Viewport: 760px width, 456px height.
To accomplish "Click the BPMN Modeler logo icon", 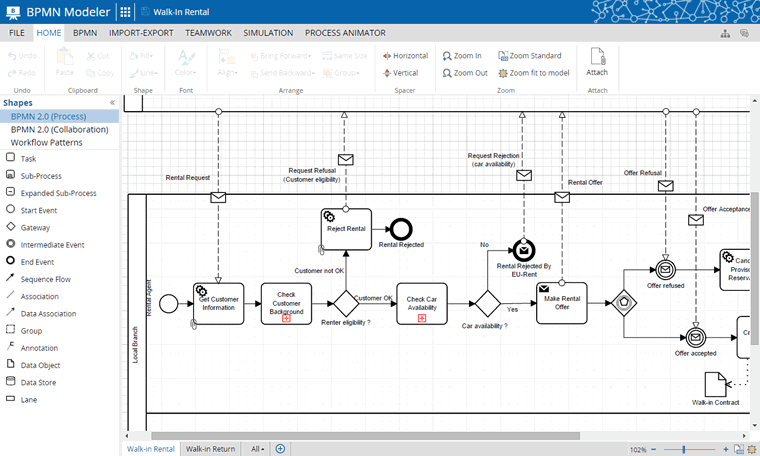I will 13,12.
